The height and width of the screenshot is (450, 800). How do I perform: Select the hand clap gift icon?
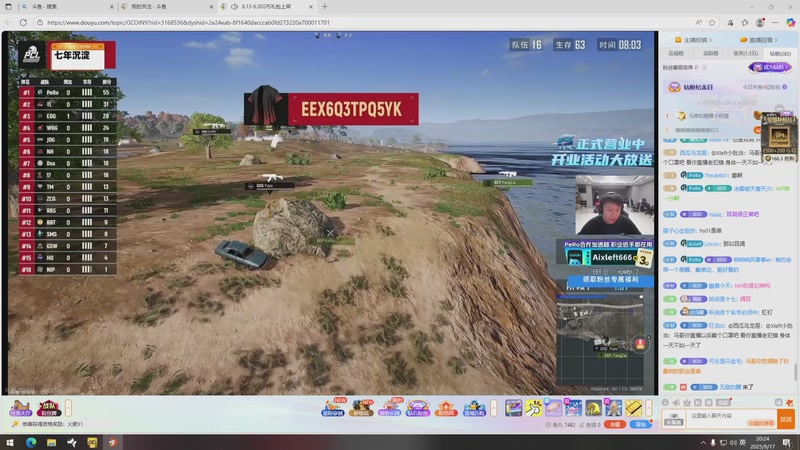pos(534,408)
